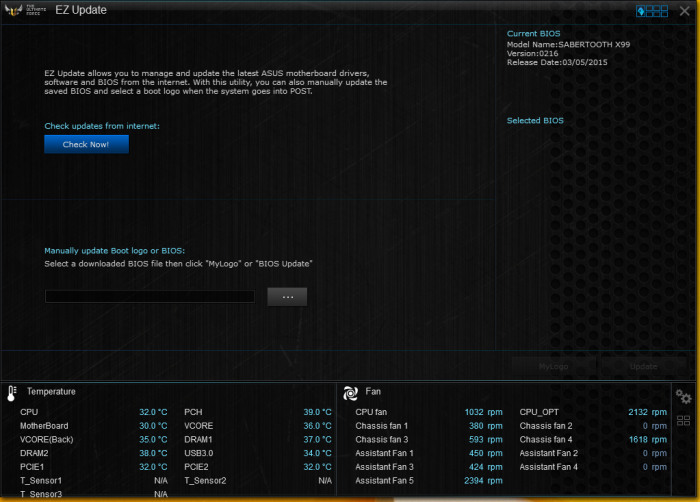
Task: Click the Current BIOS heading
Action: pyautogui.click(x=533, y=33)
